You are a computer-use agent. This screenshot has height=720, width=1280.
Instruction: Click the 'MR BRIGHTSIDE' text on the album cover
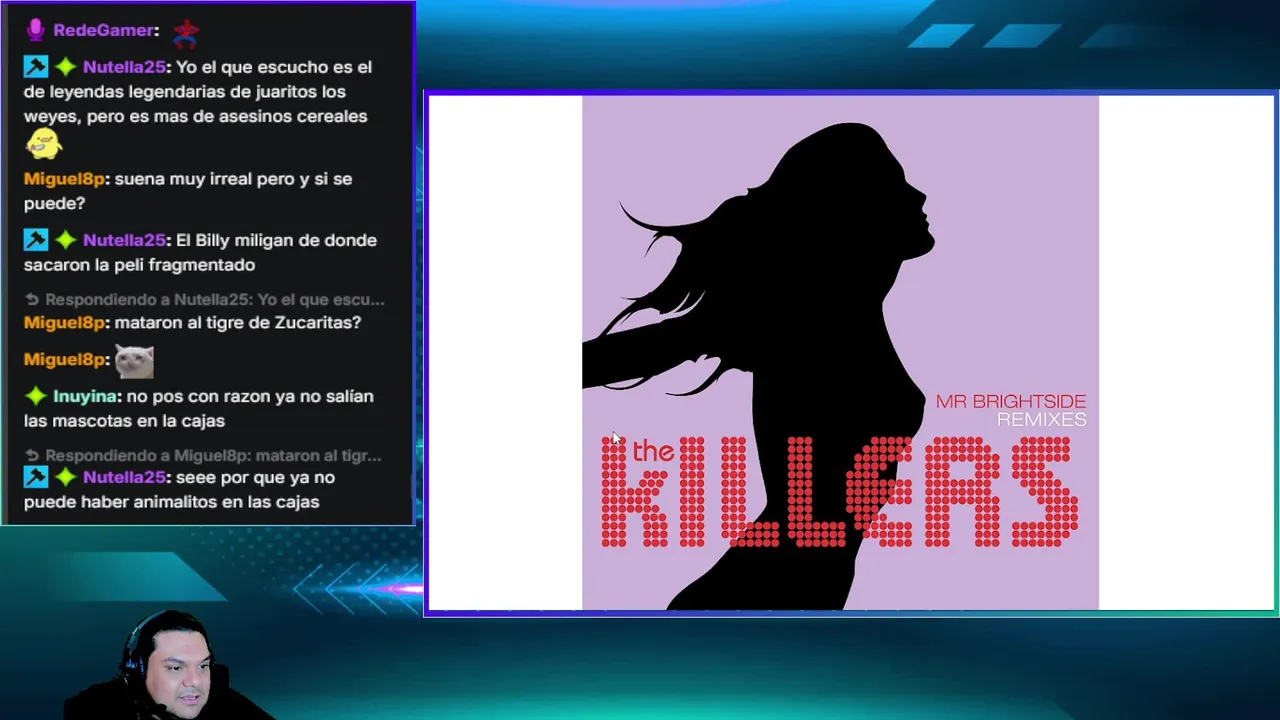[1011, 401]
